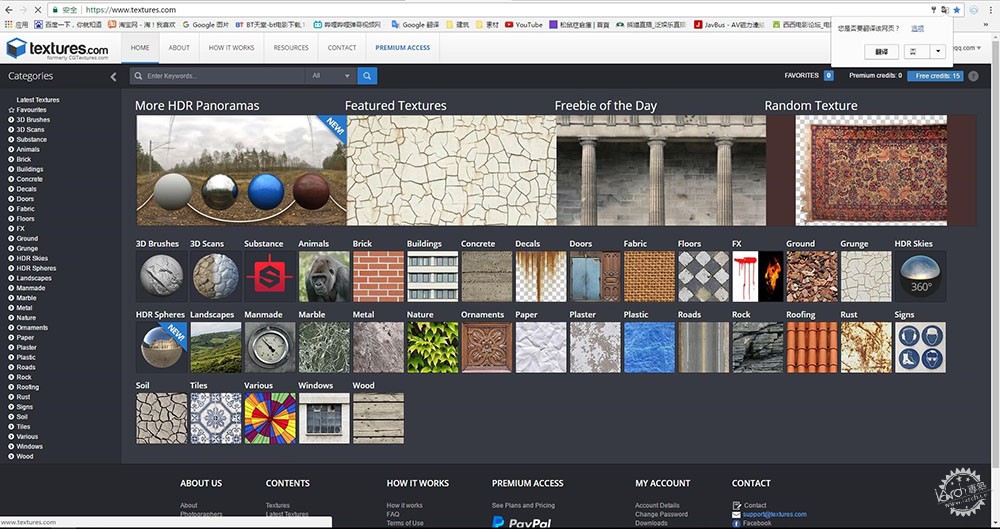Collapse the Categories sidebar arrow

[113, 77]
